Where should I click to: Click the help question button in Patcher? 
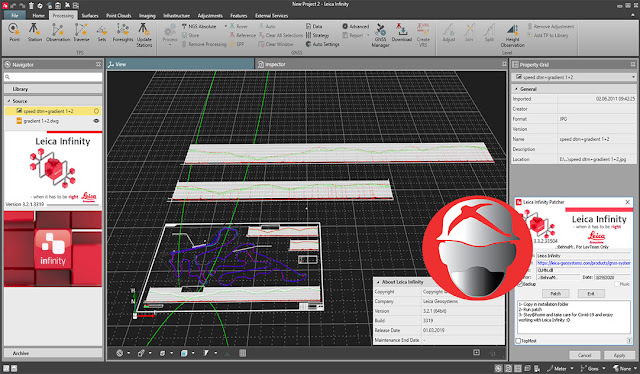click(x=629, y=341)
